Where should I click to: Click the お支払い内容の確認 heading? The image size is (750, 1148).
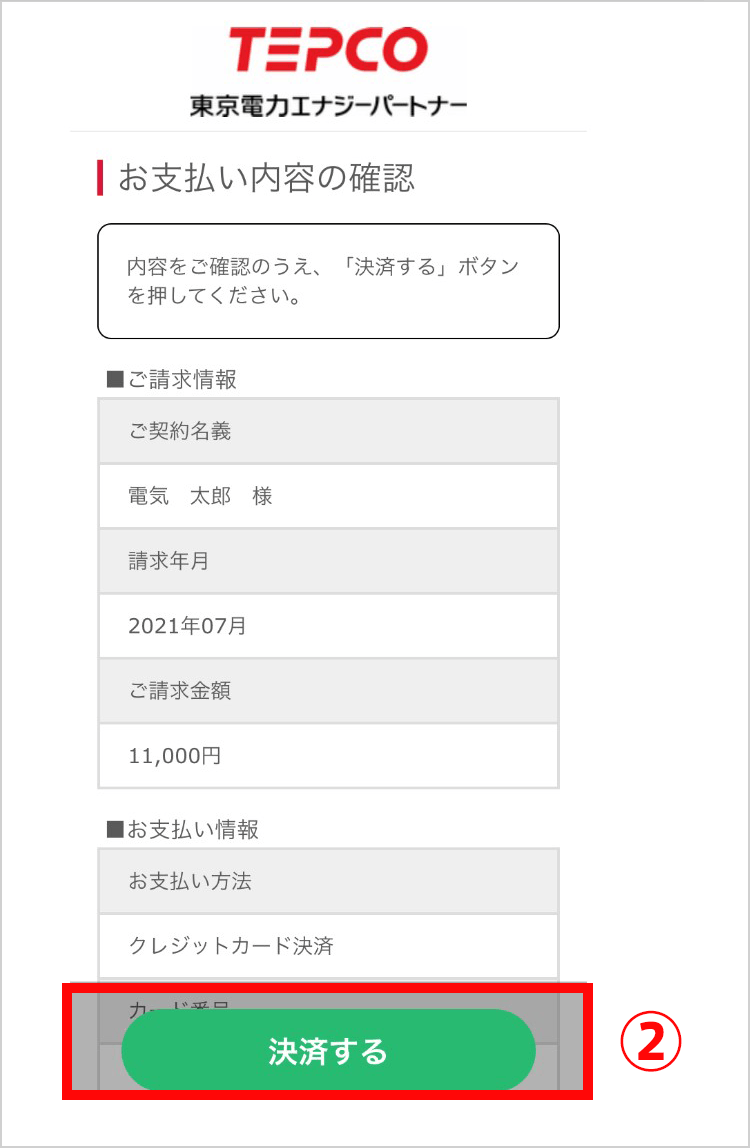pyautogui.click(x=266, y=178)
